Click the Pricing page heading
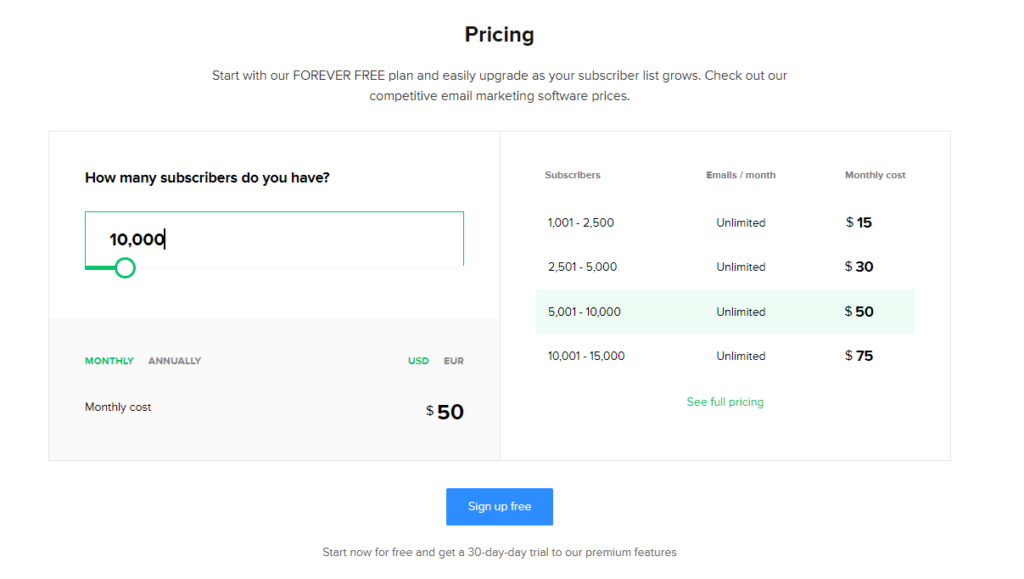This screenshot has height=579, width=1024. pos(499,35)
